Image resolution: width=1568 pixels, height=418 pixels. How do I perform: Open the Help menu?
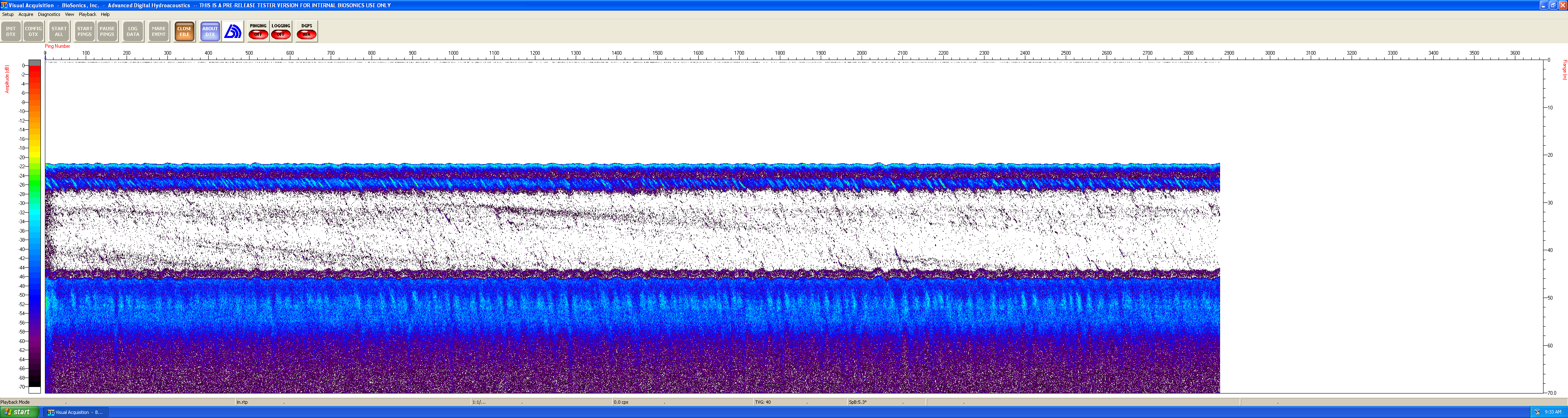[x=105, y=15]
